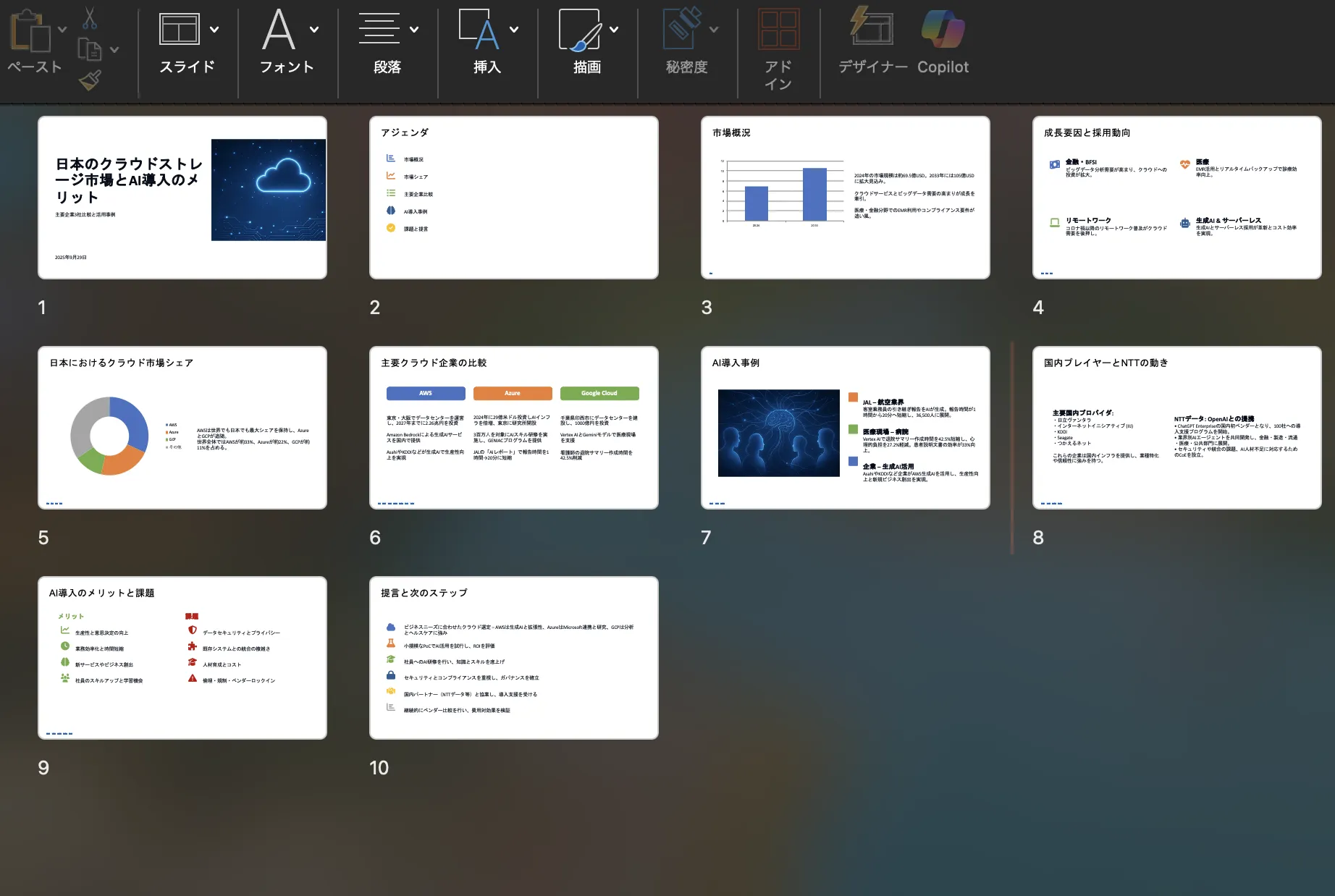Select slide 1 title thumbnail

pyautogui.click(x=182, y=198)
